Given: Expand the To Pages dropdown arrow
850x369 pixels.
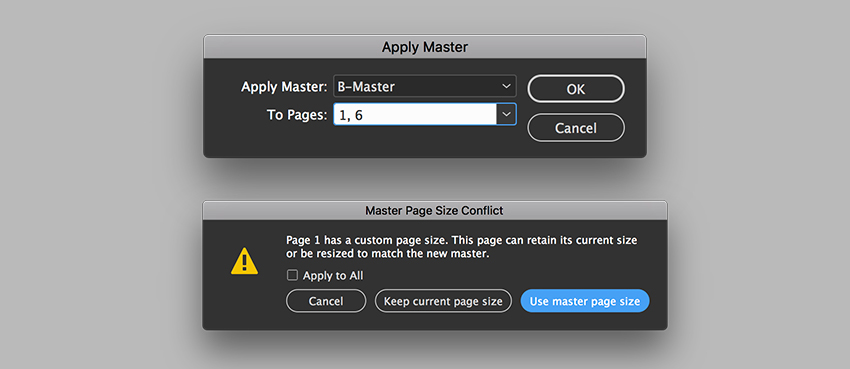Looking at the screenshot, I should click(506, 114).
